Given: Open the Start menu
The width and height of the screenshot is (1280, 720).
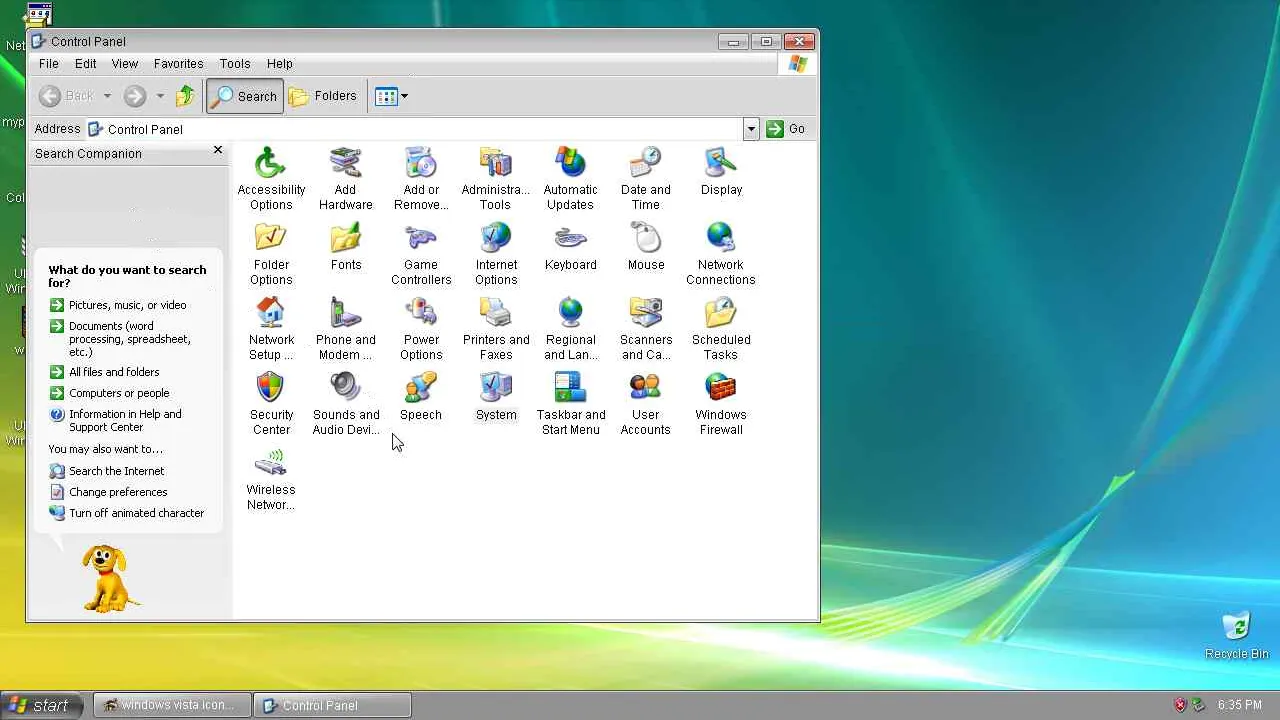Looking at the screenshot, I should (x=40, y=705).
